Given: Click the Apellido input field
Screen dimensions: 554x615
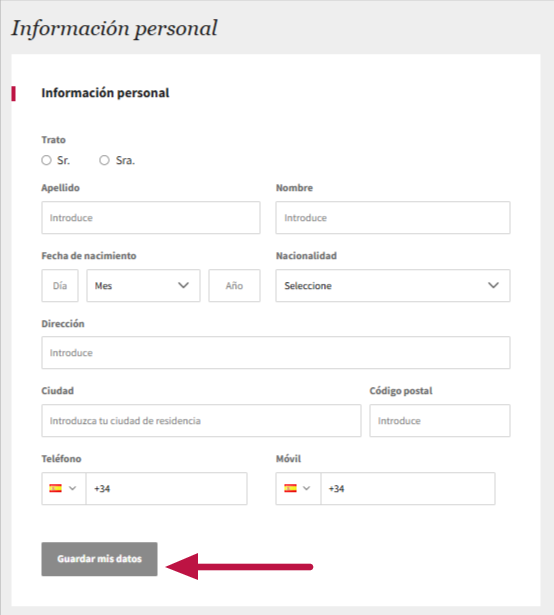Looking at the screenshot, I should click(x=151, y=218).
